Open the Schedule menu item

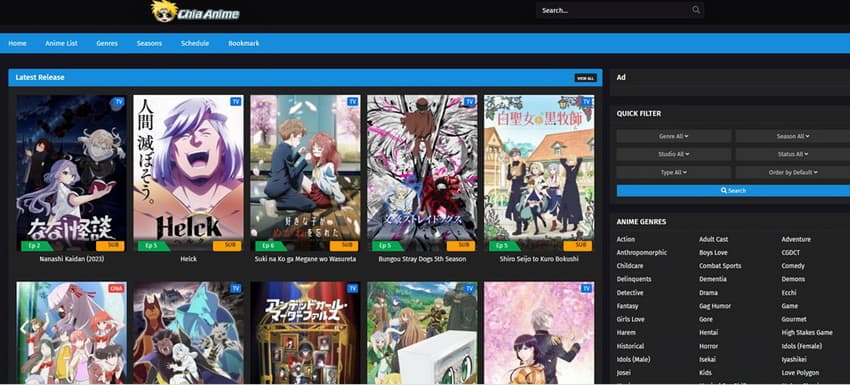coord(195,43)
